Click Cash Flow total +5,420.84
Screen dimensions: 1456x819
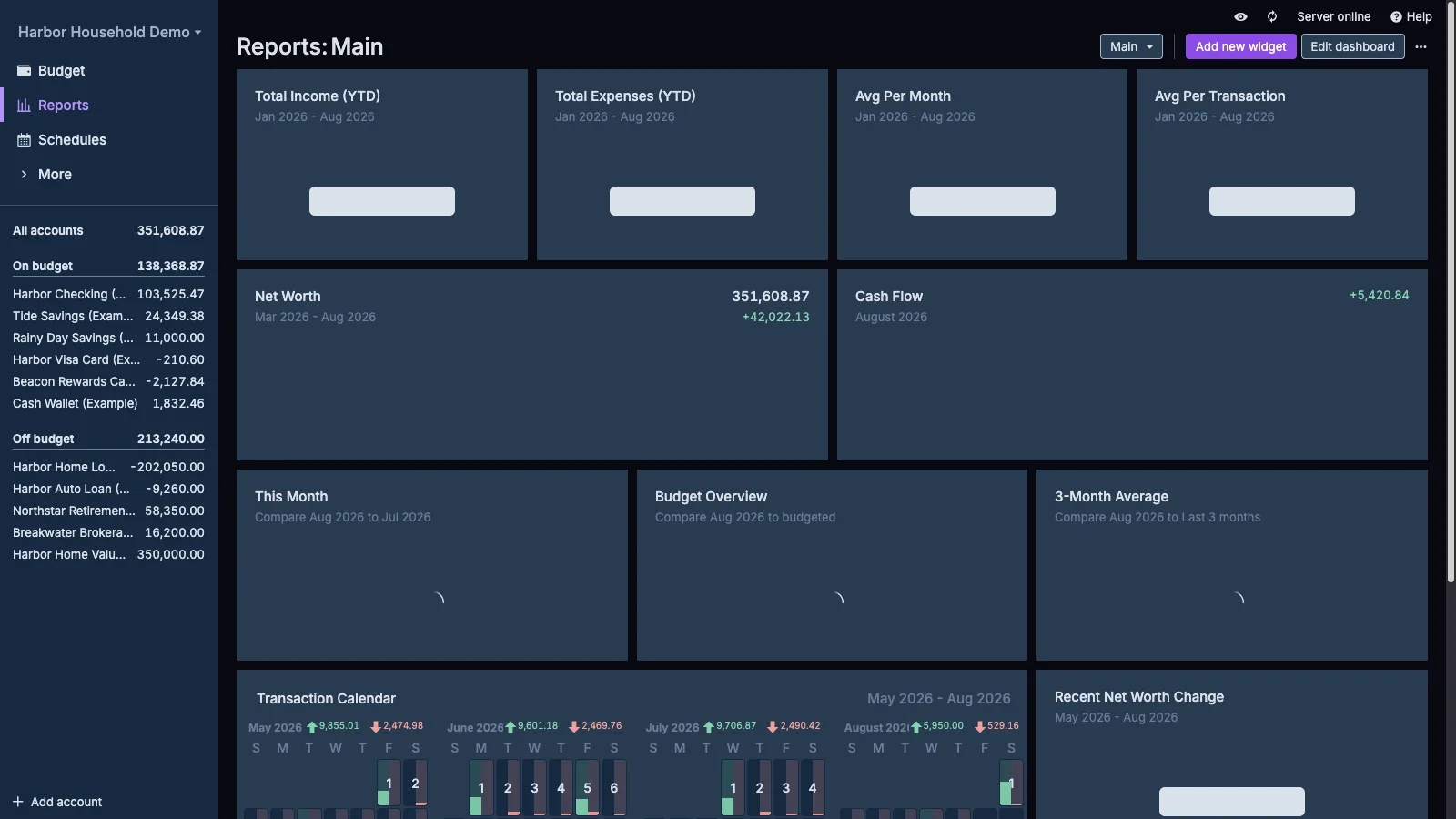tap(1379, 296)
